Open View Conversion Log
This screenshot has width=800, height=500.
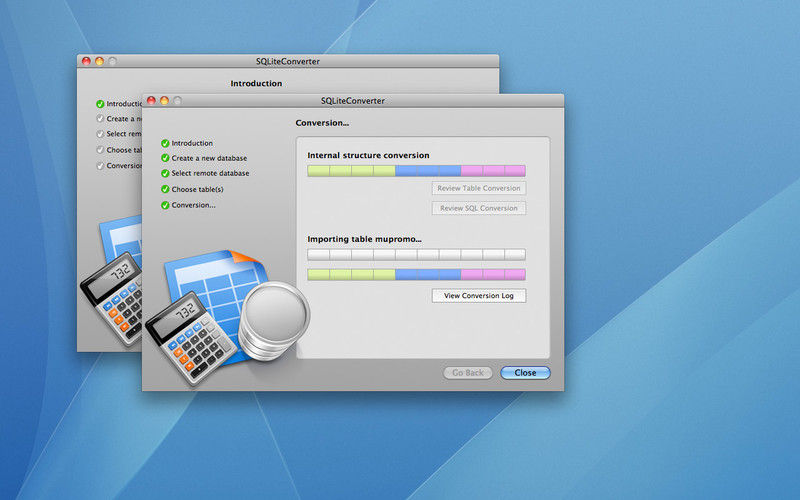click(x=479, y=295)
